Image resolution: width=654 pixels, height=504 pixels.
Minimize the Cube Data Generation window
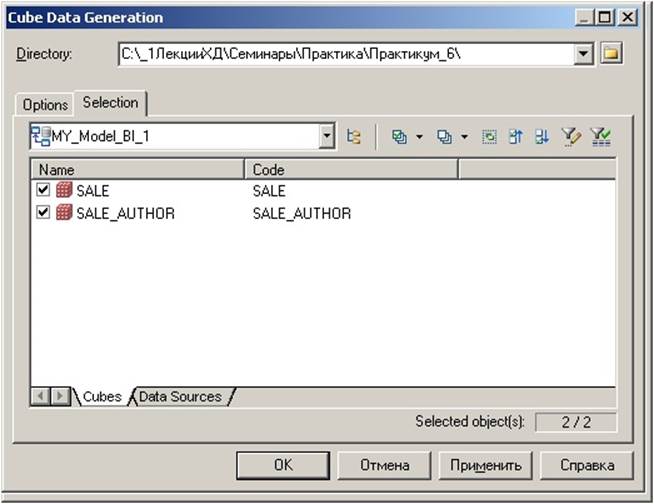pyautogui.click(x=585, y=18)
